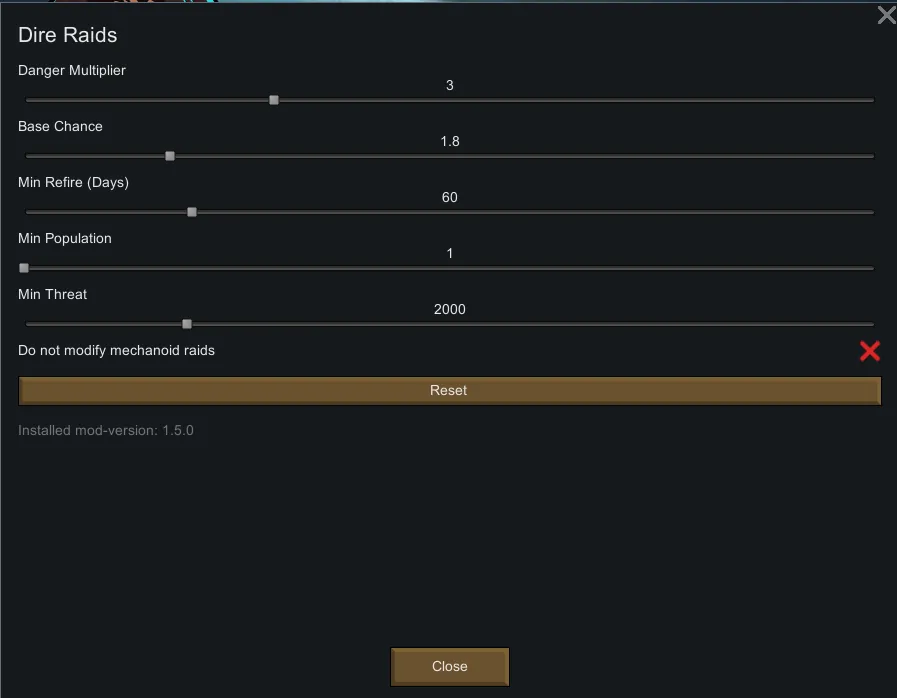Click the Min Threat value 2000
This screenshot has height=698, width=897.
click(x=450, y=310)
